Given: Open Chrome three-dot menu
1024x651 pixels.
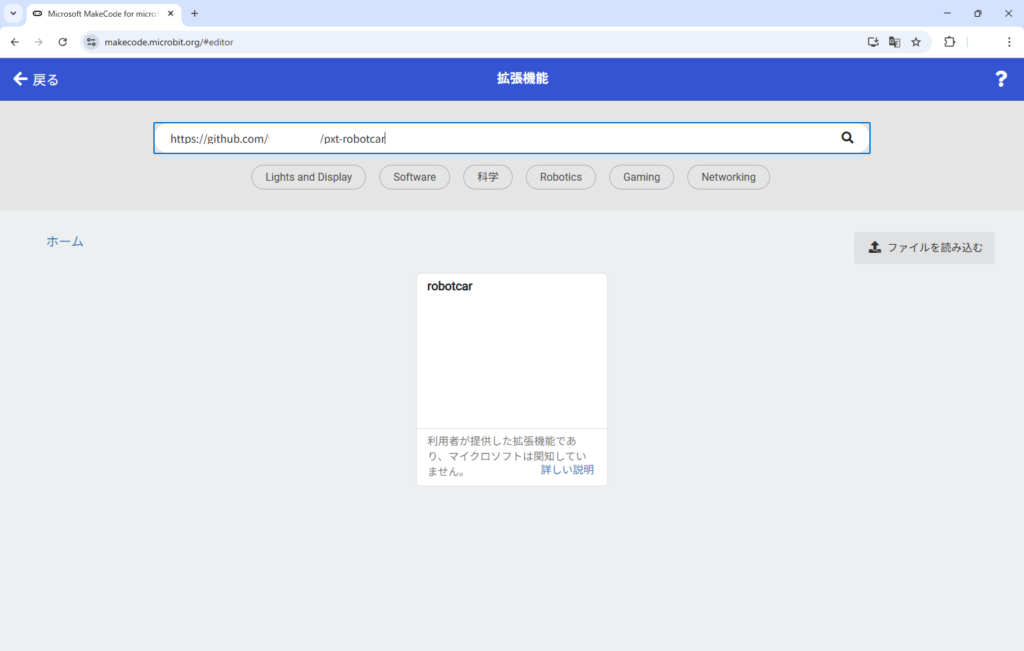Looking at the screenshot, I should click(1008, 42).
